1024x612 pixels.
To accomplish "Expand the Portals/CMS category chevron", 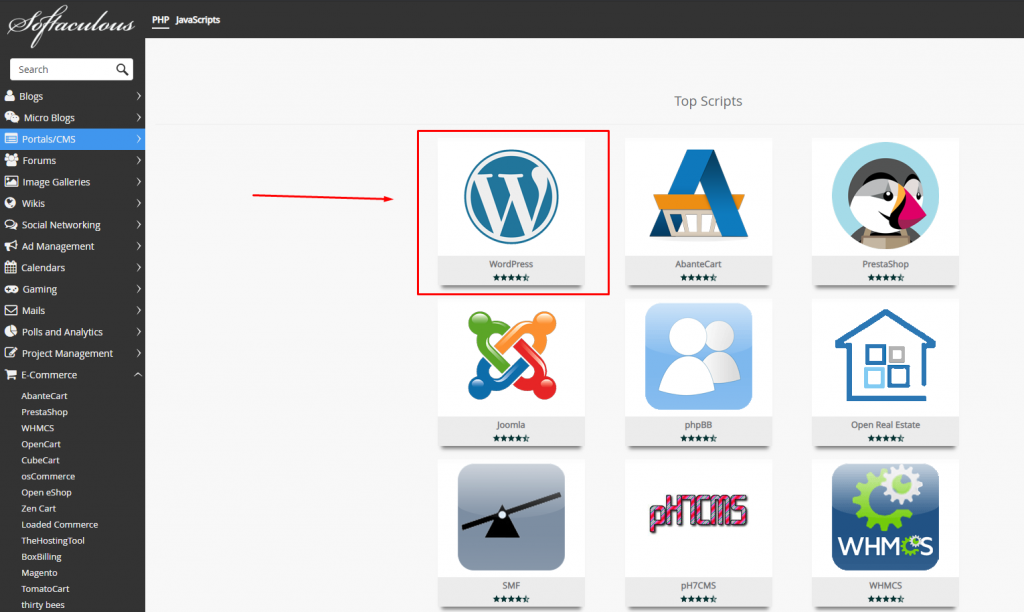I will (138, 139).
